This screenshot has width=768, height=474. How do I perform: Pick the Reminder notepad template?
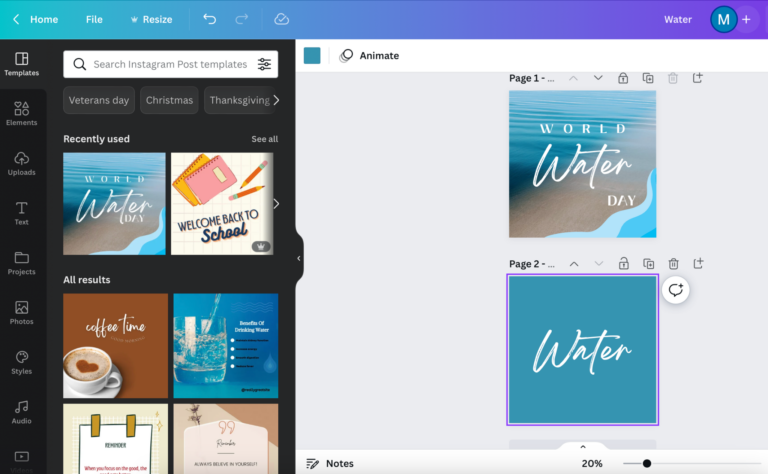pyautogui.click(x=116, y=439)
